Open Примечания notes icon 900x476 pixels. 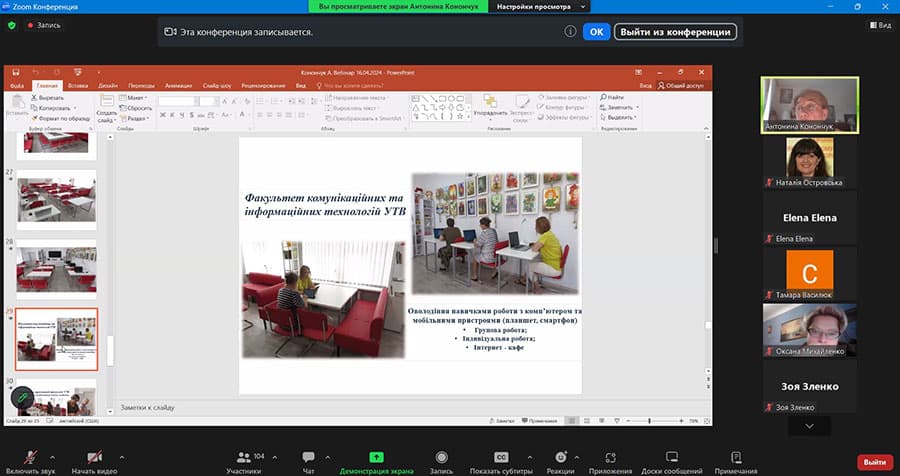[x=736, y=457]
